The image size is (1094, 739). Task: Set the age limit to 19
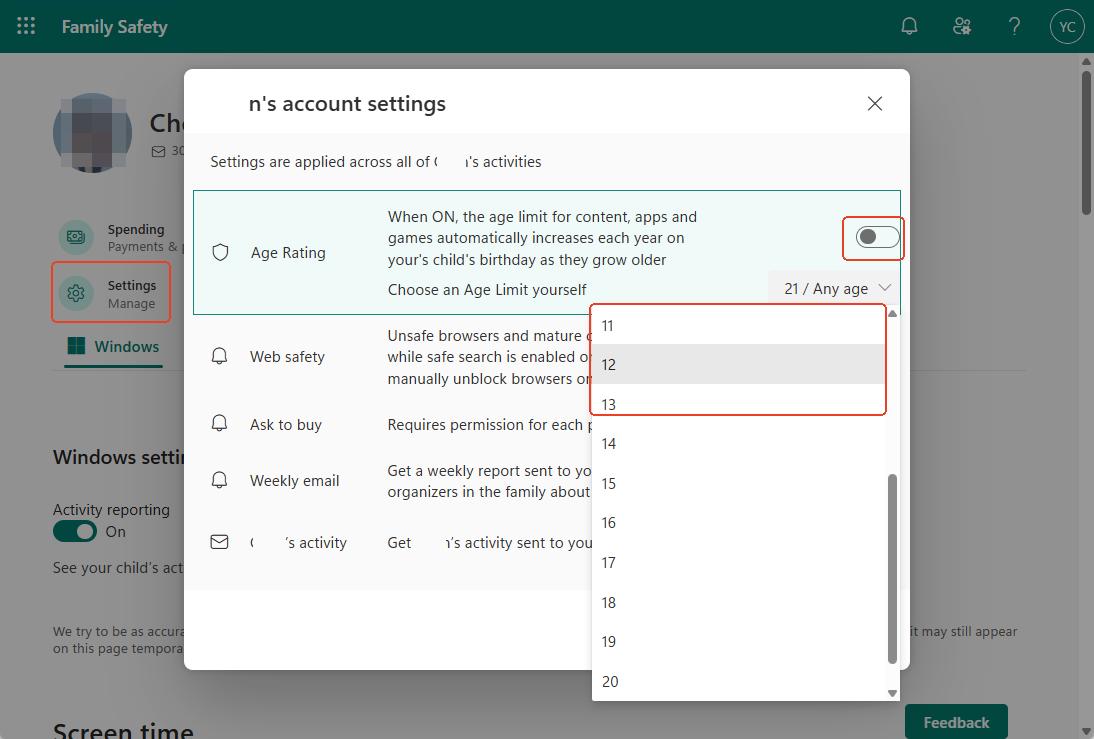738,641
